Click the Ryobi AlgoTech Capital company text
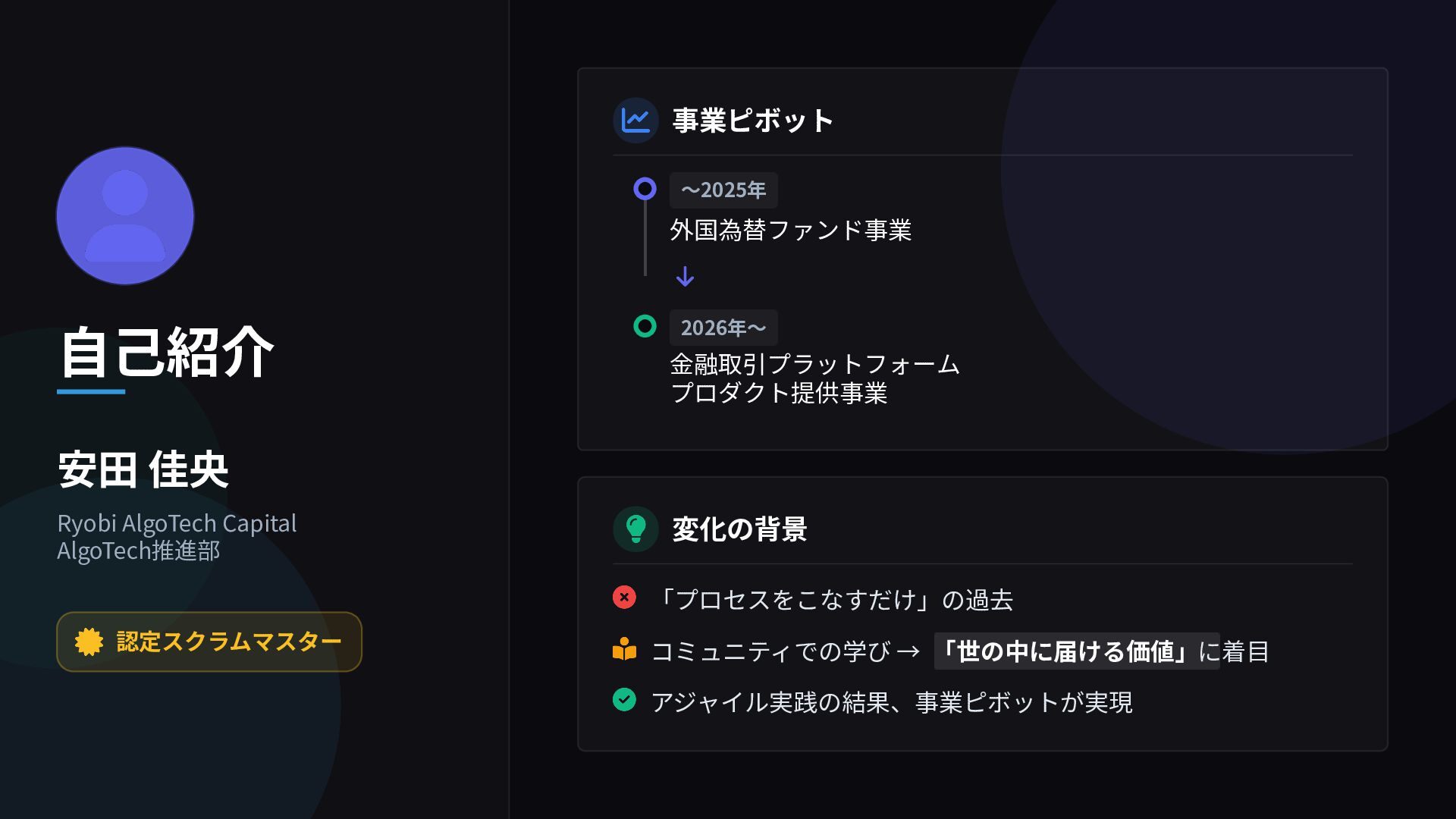This screenshot has height=819, width=1456. (x=177, y=523)
